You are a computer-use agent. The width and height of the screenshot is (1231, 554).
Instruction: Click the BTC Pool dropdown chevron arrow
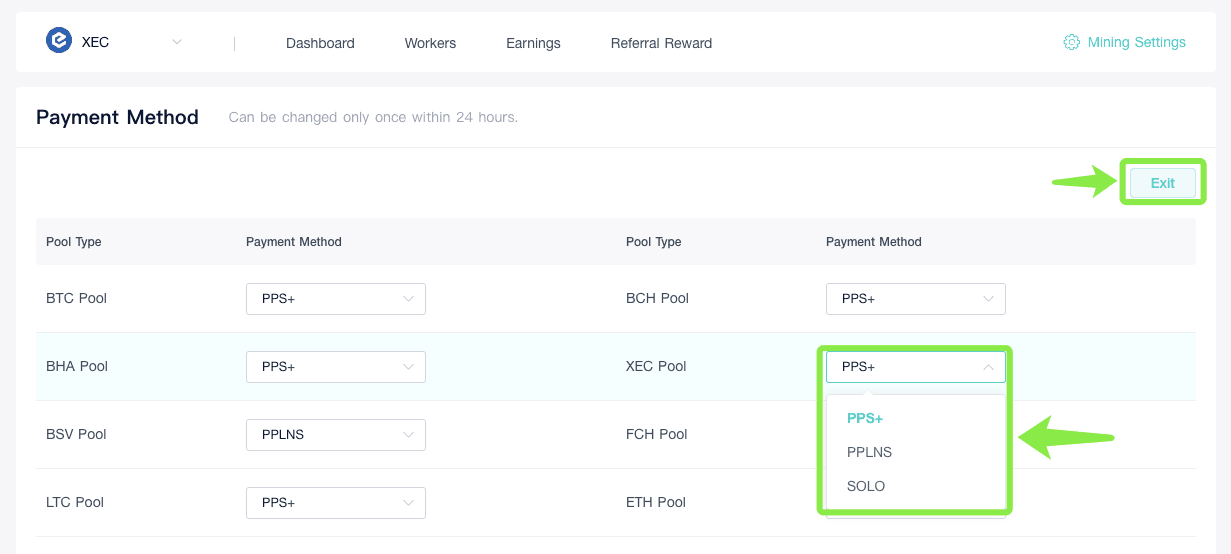[408, 299]
